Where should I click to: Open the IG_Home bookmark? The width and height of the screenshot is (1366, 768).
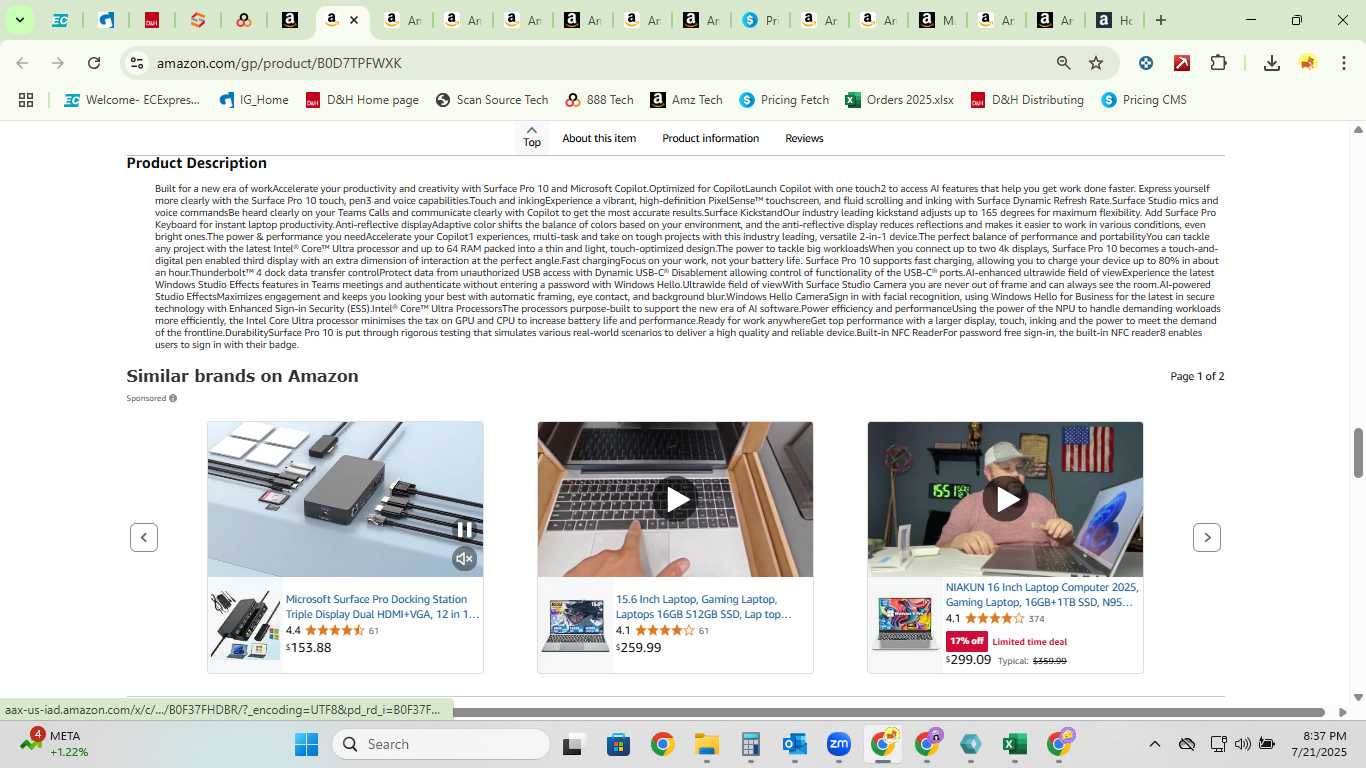(x=254, y=100)
